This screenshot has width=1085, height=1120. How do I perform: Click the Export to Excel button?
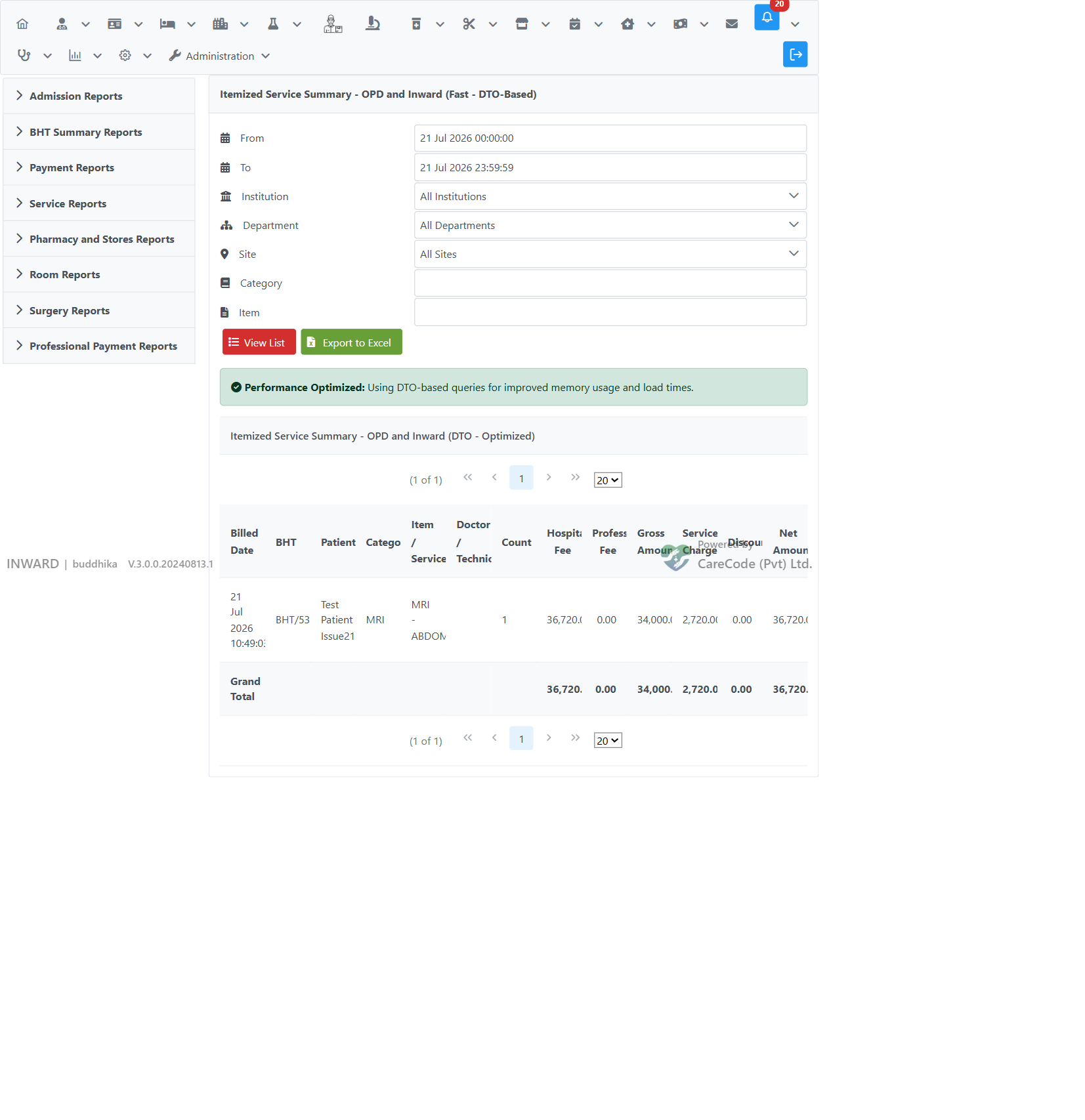(351, 342)
